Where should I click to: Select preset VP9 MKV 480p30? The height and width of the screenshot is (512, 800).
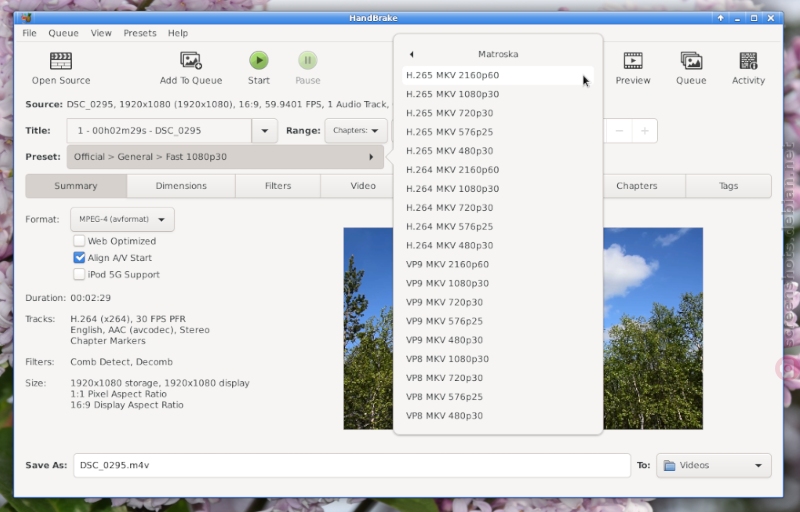[497, 340]
